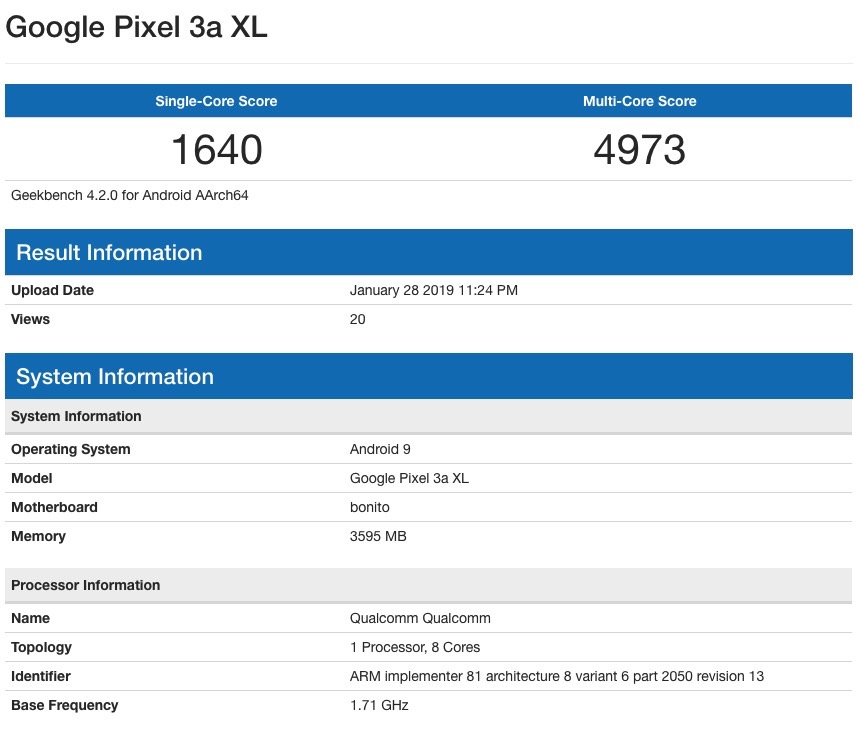Click the gray 'System Information' subheader row
This screenshot has height=737, width=857.
(x=428, y=416)
